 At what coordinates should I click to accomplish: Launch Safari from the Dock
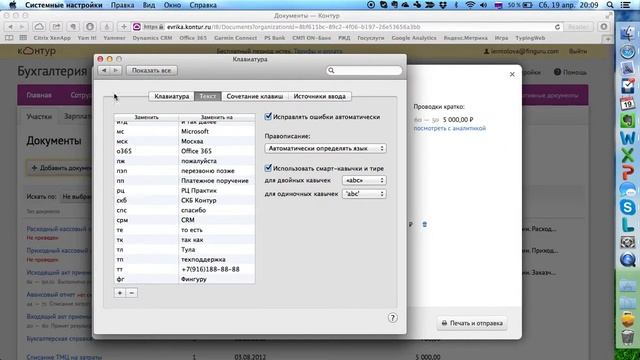627,52
